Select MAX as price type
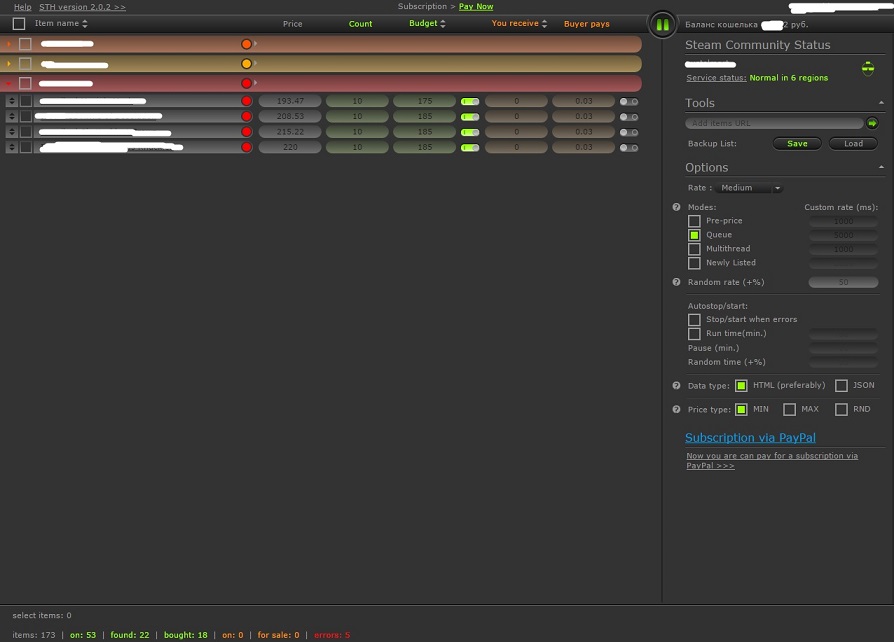The width and height of the screenshot is (894, 642). coord(789,409)
